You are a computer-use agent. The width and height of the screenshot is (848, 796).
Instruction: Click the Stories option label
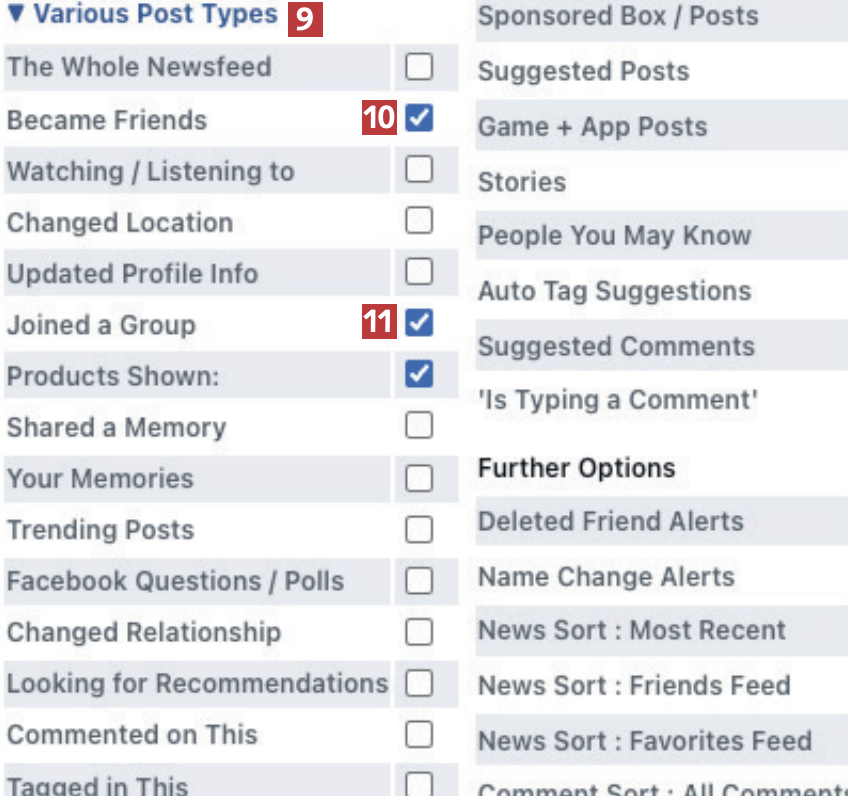point(522,182)
